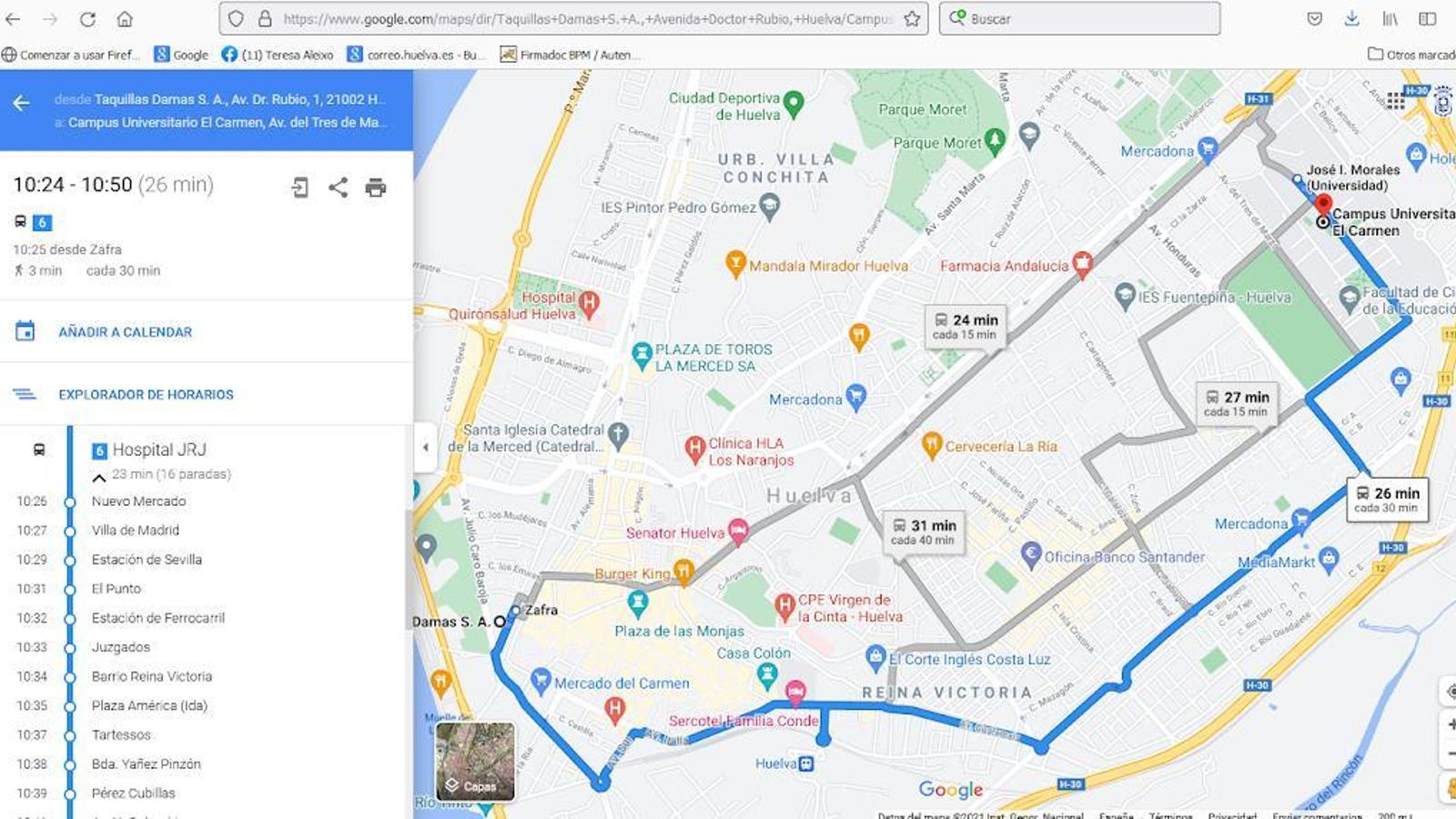
Task: Open Otros marcadores bookmarks folder
Action: pos(1411,55)
